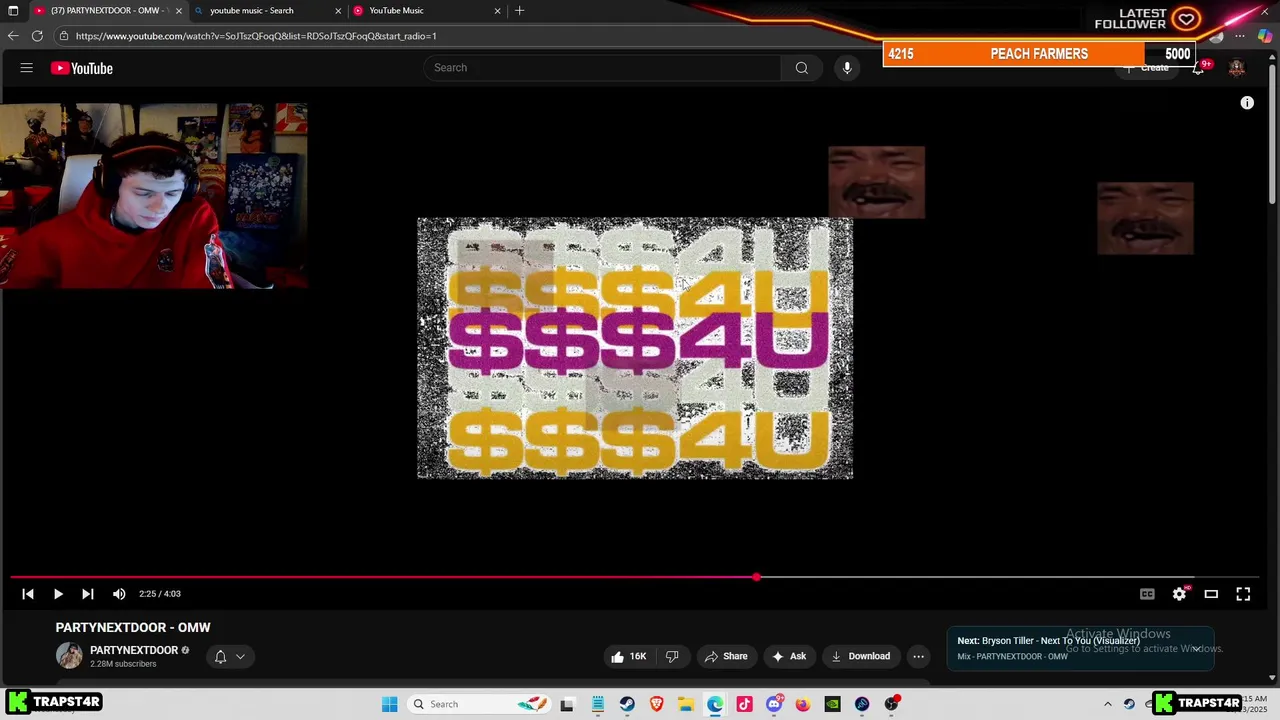1280x720 pixels.
Task: Click the taskbar Search box
Action: point(480,704)
